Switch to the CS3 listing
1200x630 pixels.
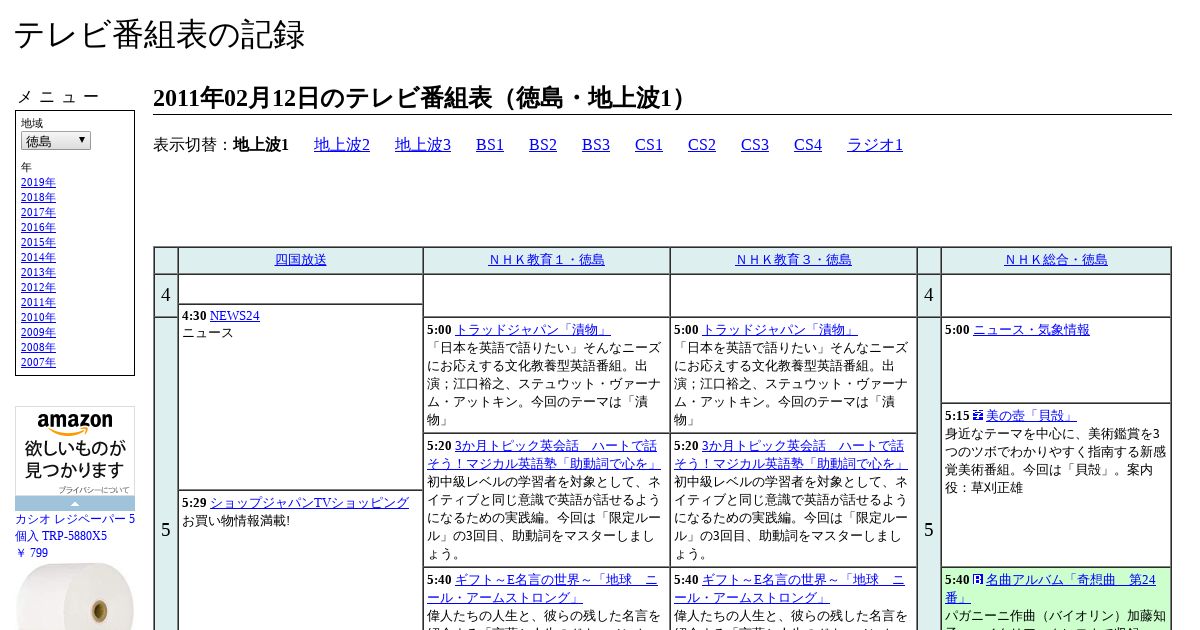click(755, 145)
